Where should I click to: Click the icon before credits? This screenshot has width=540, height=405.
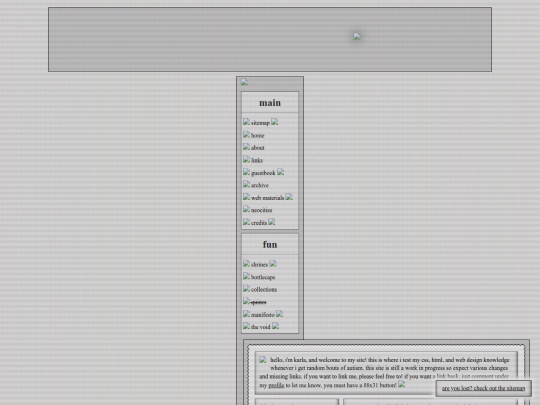tap(246, 222)
